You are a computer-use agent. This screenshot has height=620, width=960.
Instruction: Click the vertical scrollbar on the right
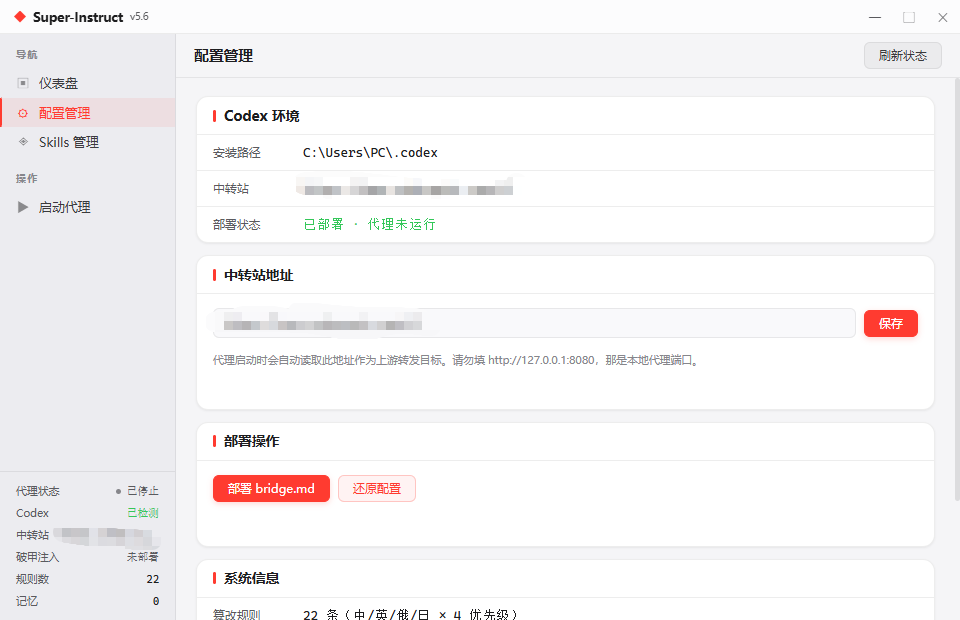(x=956, y=288)
